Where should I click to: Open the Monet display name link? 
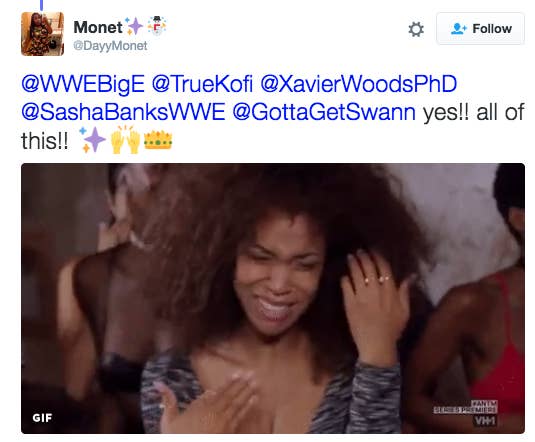[x=98, y=27]
